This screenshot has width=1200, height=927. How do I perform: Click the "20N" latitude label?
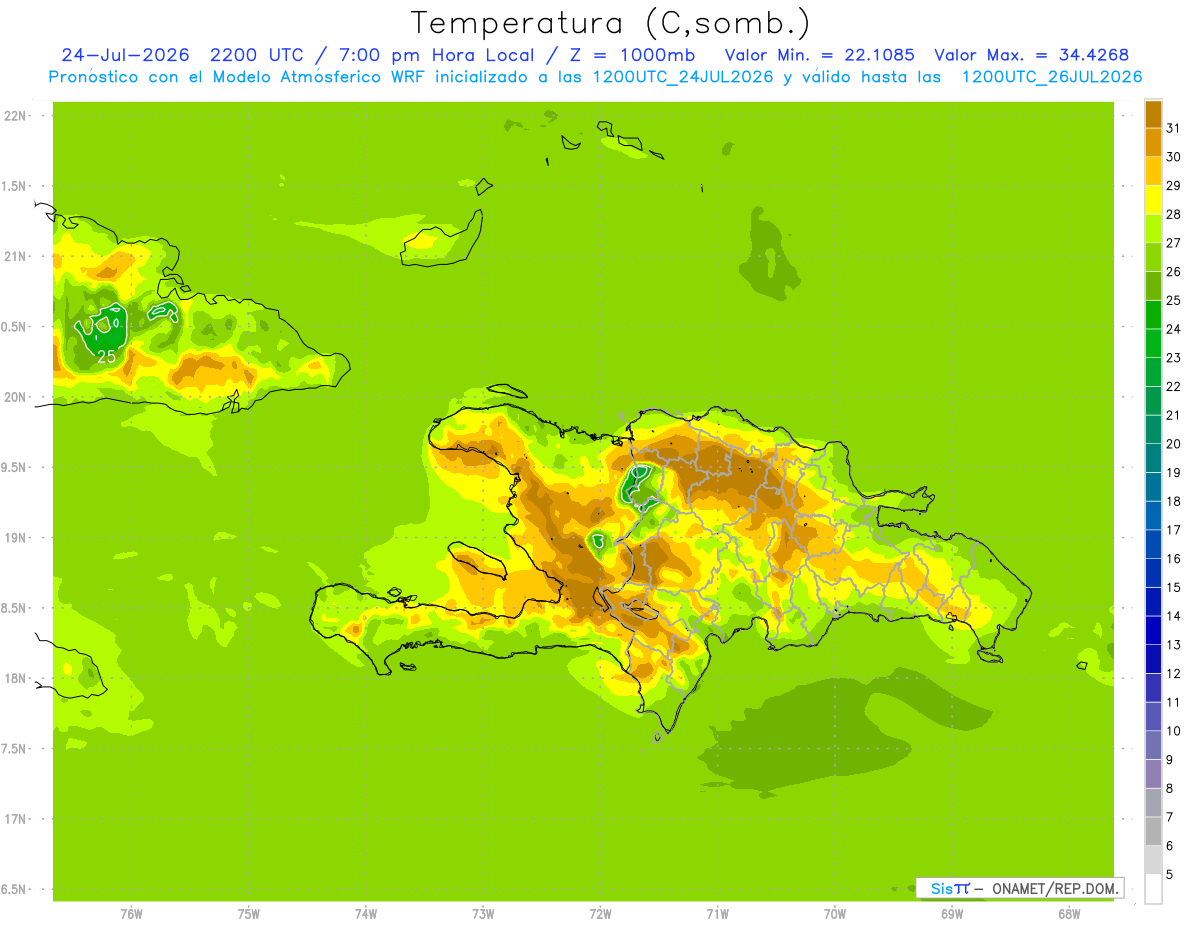[x=15, y=397]
